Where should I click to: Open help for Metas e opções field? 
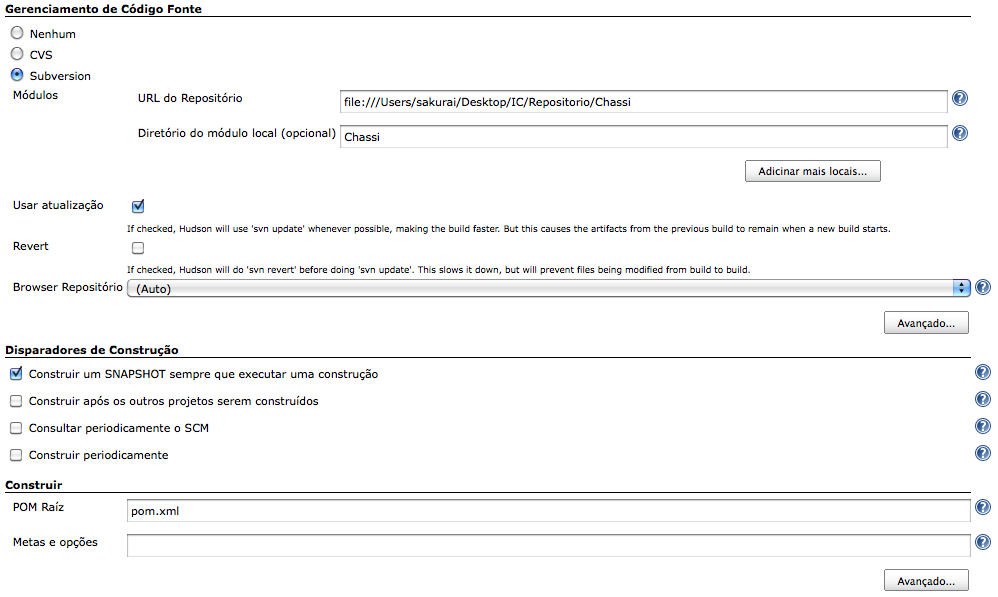(983, 542)
